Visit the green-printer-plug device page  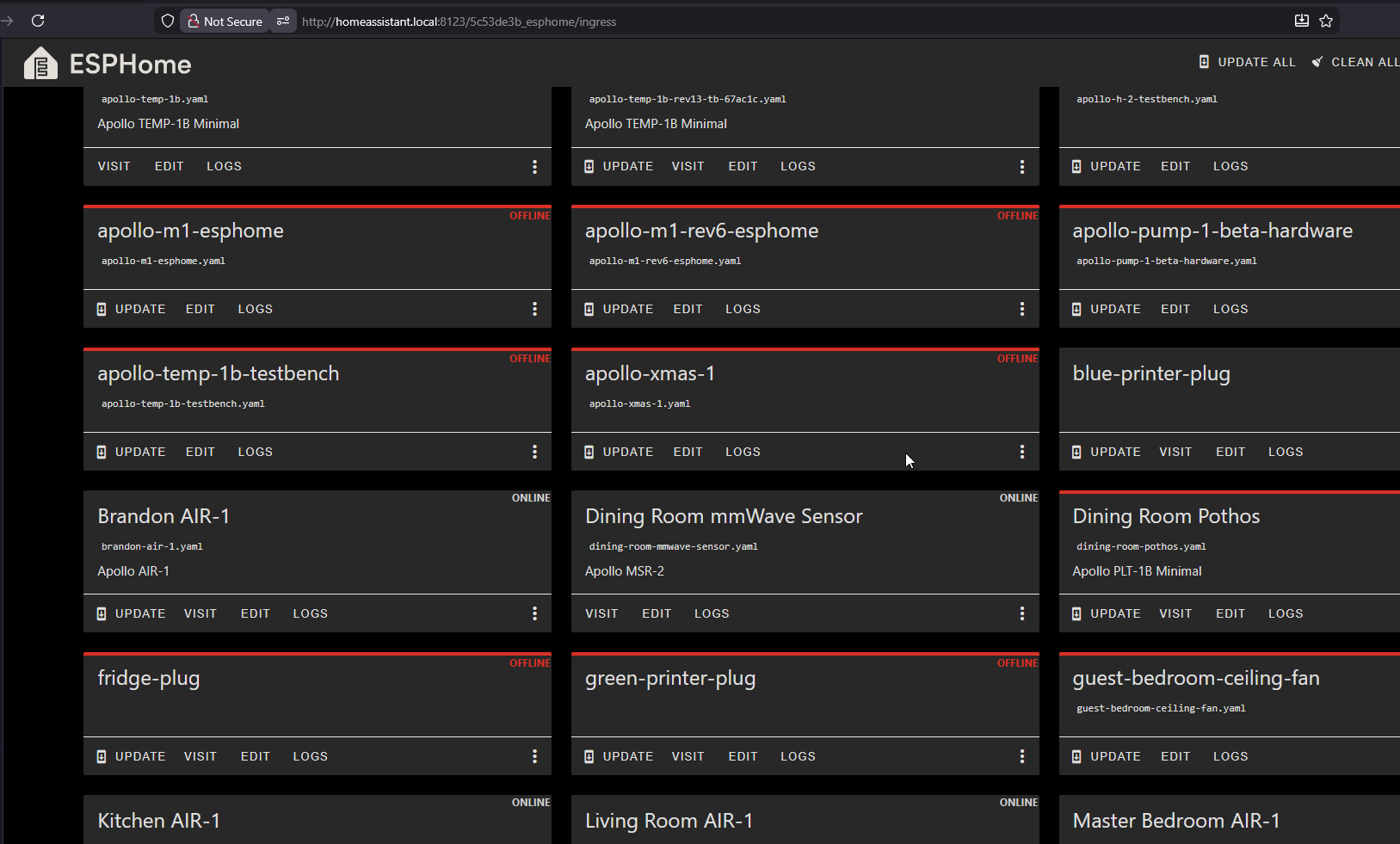pyautogui.click(x=688, y=756)
